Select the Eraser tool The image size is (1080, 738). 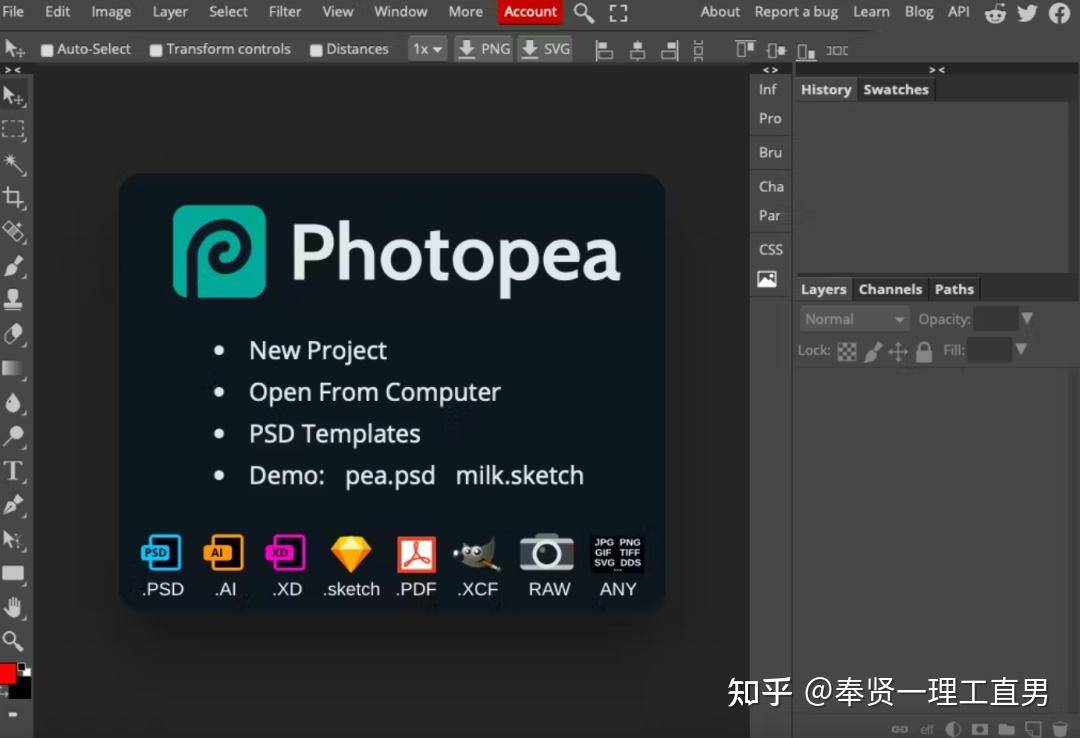(14, 334)
